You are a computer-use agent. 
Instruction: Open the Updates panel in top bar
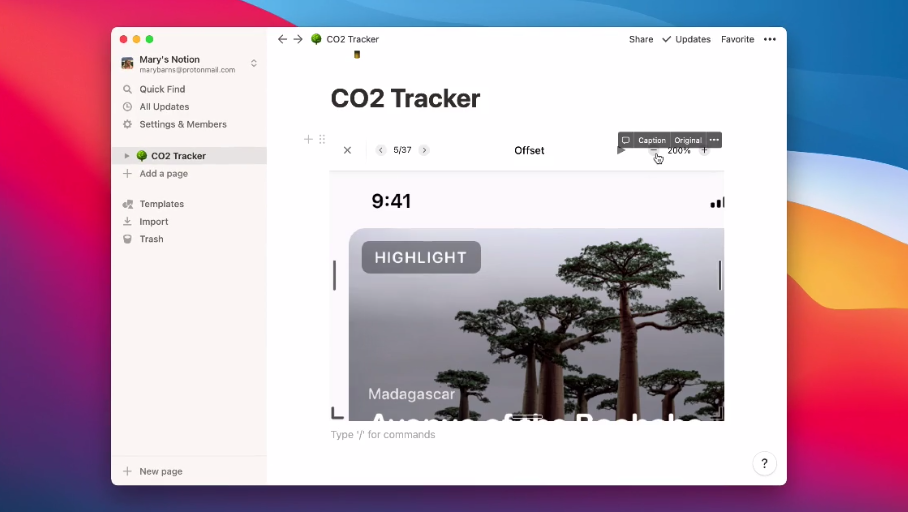click(x=686, y=39)
